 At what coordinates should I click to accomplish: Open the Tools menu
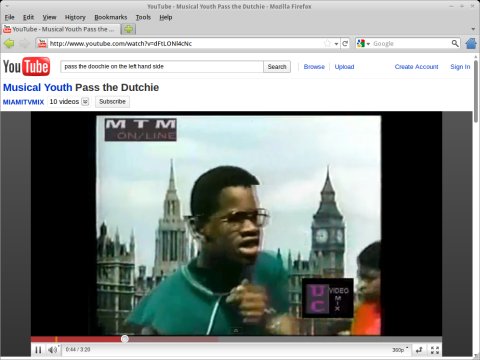tap(143, 17)
